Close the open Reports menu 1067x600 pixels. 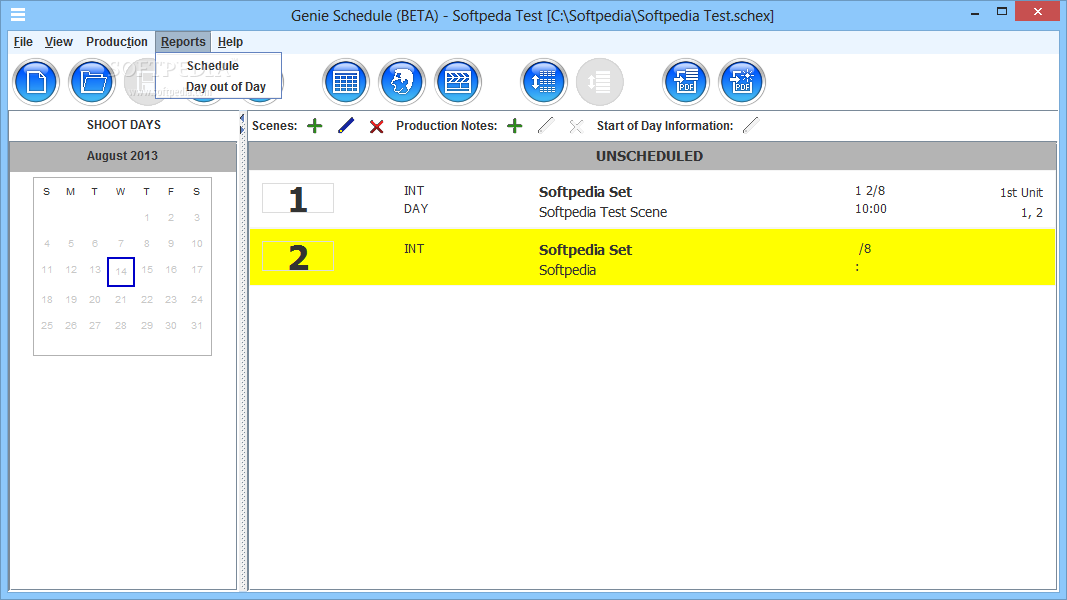183,42
